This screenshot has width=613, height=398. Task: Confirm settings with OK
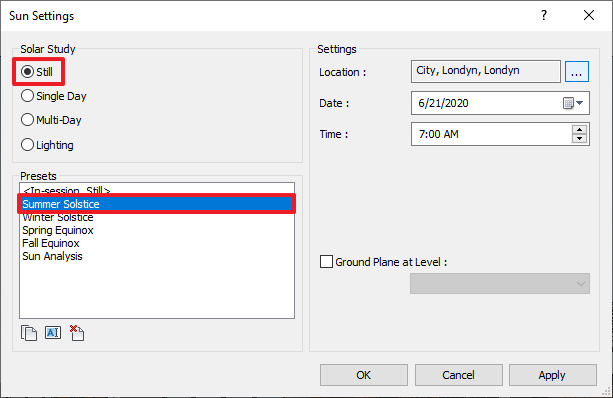tap(364, 375)
